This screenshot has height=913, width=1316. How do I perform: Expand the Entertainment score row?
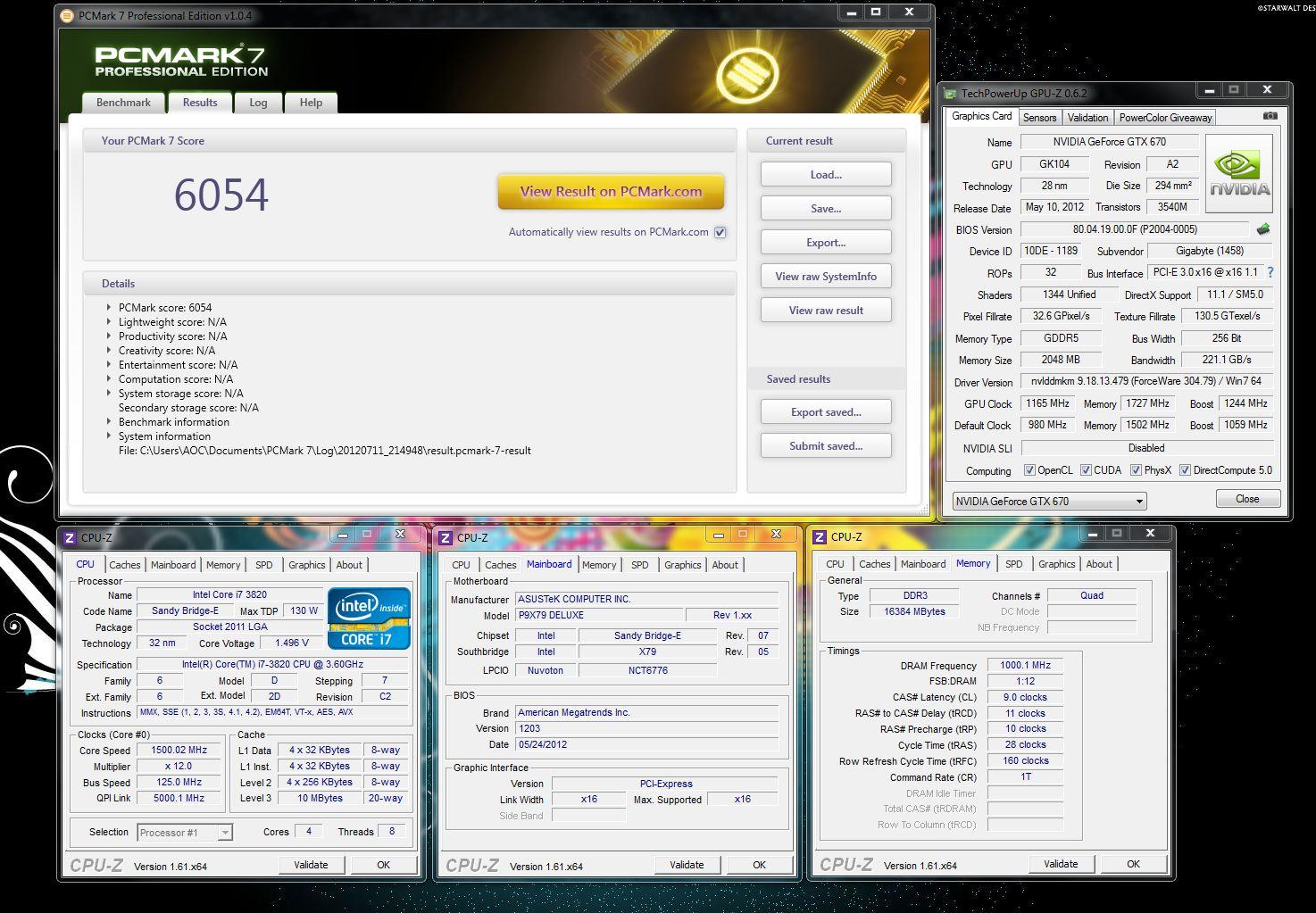tap(109, 365)
